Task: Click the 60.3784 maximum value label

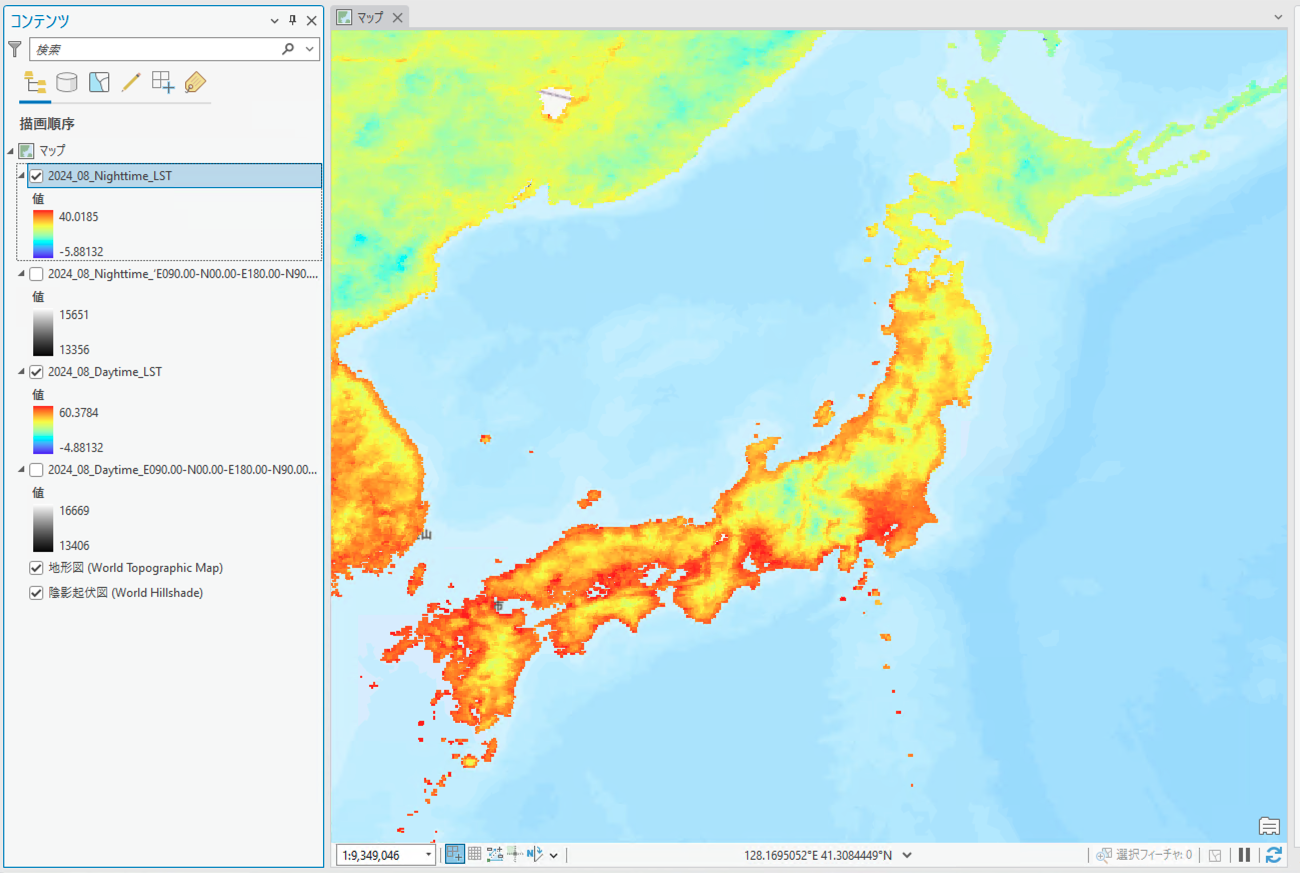Action: click(x=79, y=412)
